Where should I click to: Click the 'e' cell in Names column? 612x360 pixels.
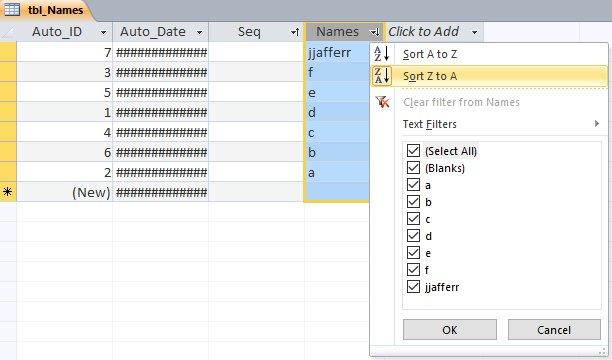pos(337,93)
